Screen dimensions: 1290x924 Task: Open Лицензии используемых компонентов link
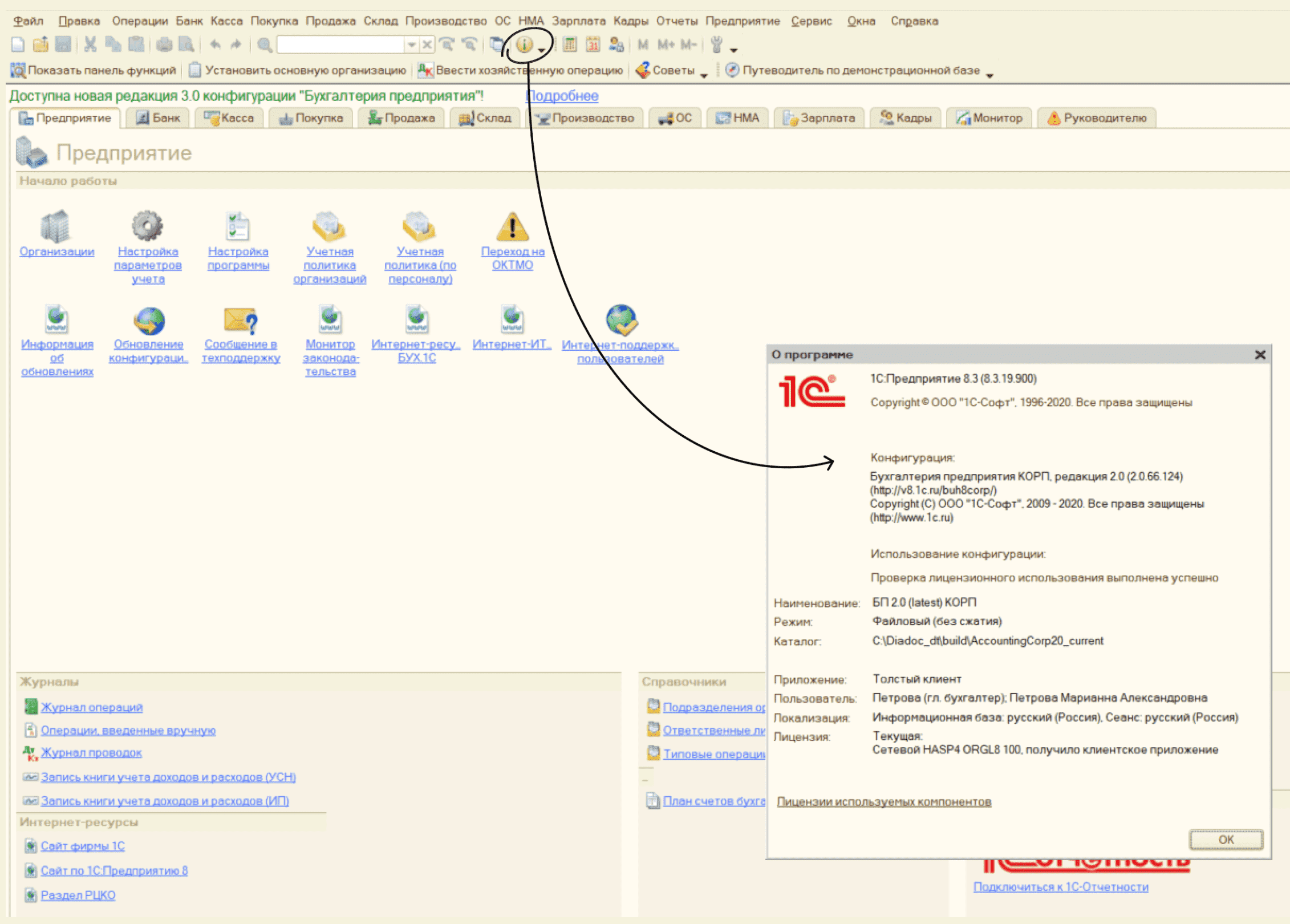click(883, 801)
